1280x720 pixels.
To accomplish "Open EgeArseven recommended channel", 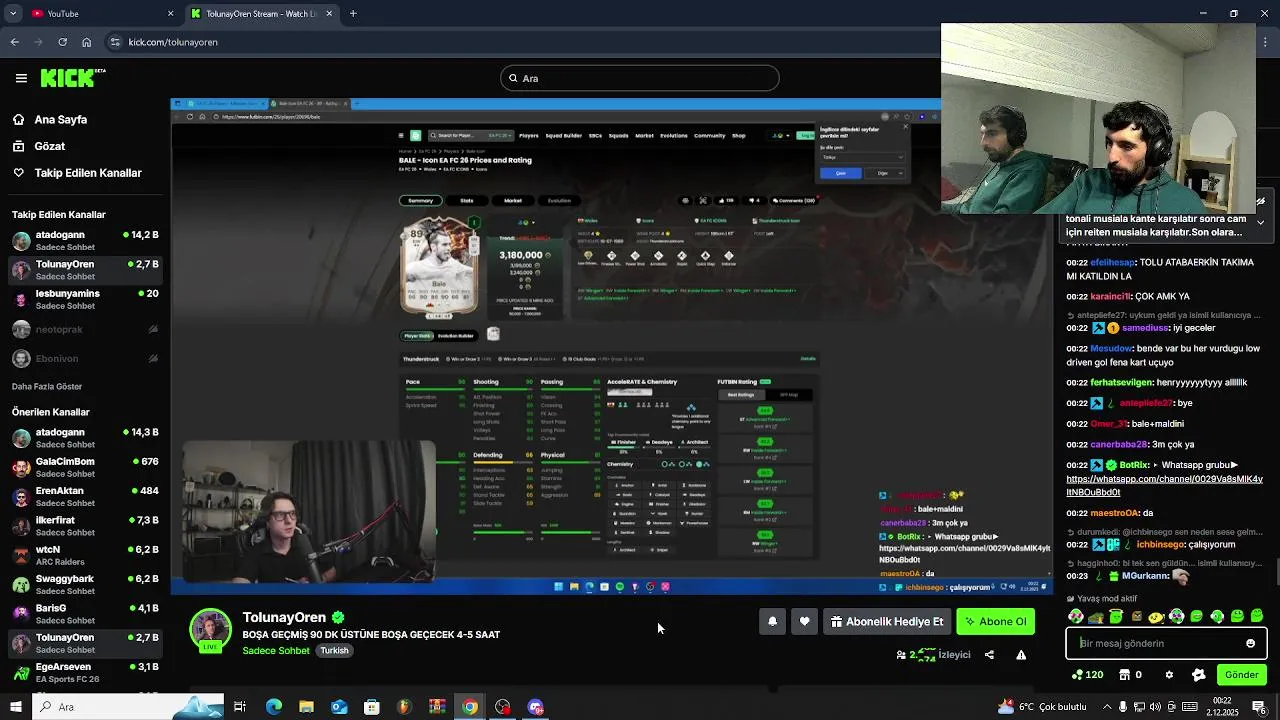I will [x=84, y=672].
